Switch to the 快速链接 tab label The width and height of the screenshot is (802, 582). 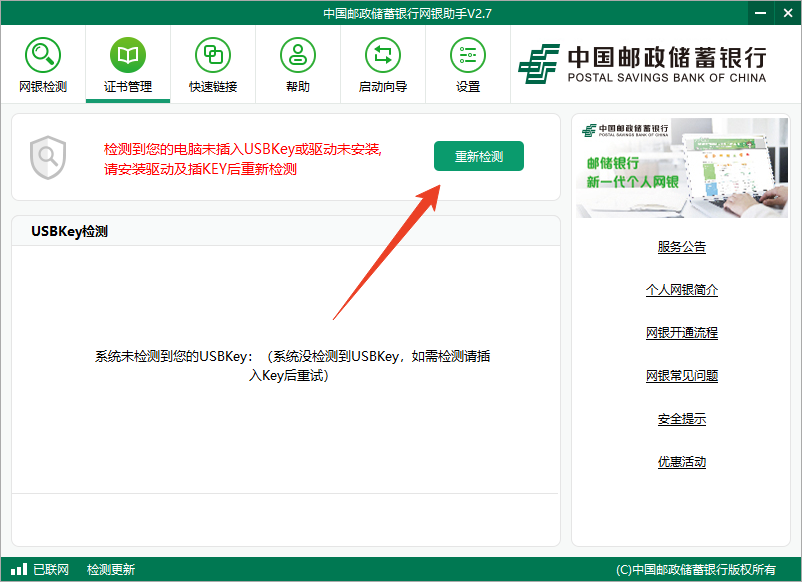(x=213, y=87)
